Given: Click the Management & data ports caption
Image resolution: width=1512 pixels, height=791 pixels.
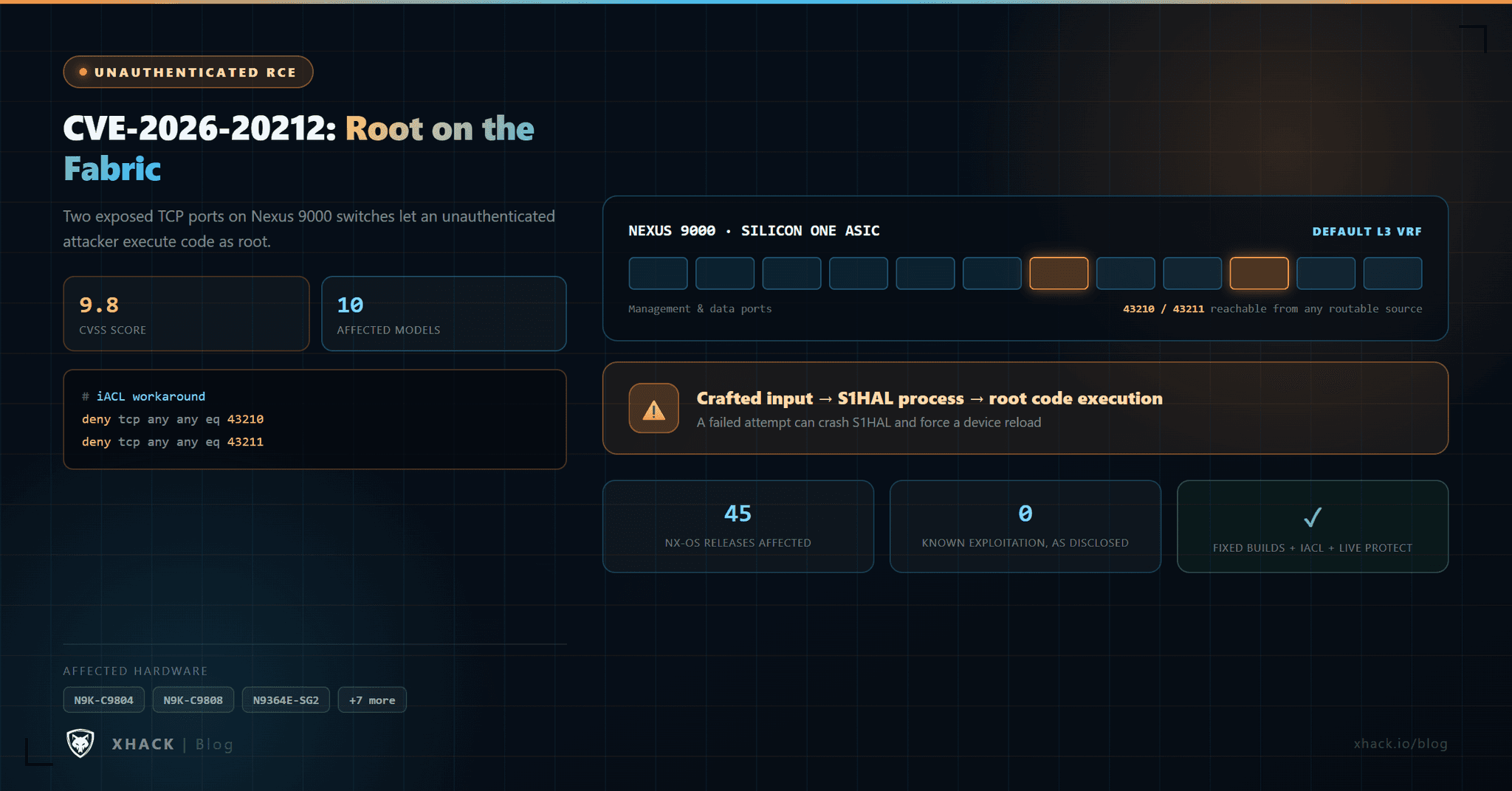Looking at the screenshot, I should [x=700, y=308].
